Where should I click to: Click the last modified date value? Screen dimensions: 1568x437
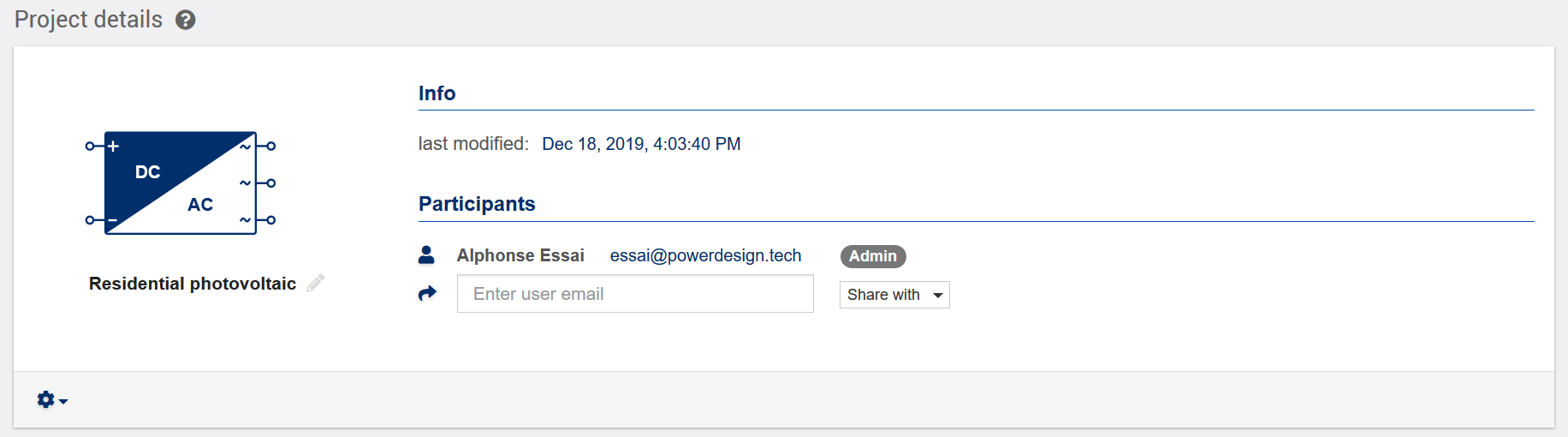(641, 144)
